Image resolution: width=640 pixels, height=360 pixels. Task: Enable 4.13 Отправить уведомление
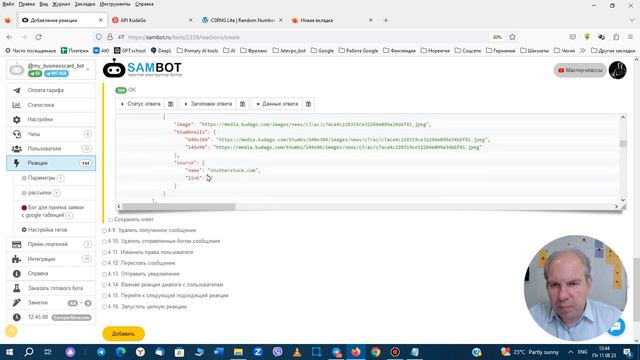[x=104, y=274]
